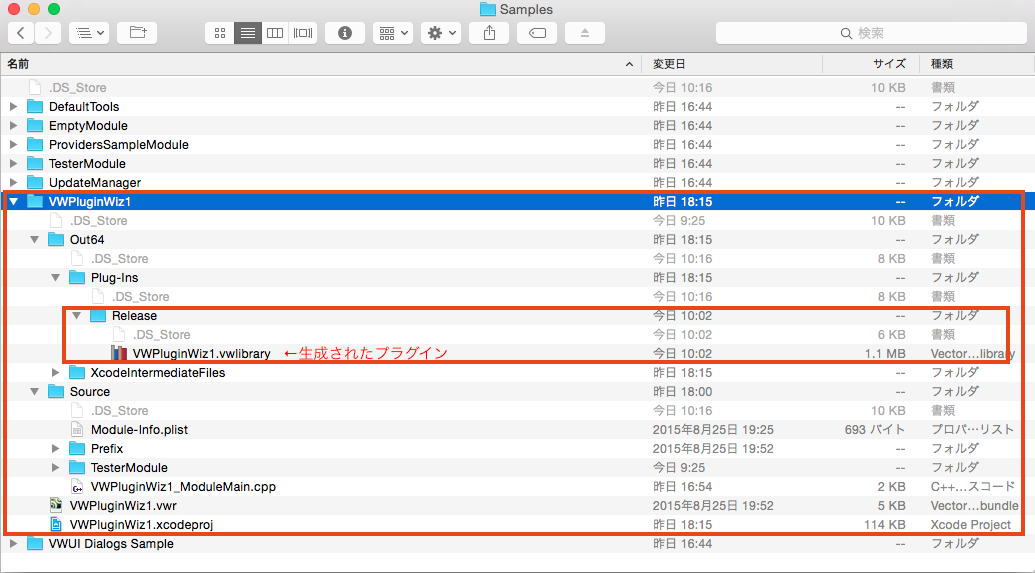Select the VWPluginWiz1.xcodeproj project icon
Screen dimensions: 1035x573
[56, 525]
